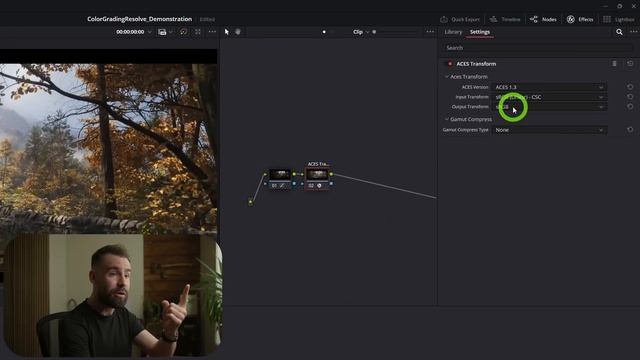The image size is (640, 360).
Task: Open the Gamut Compress Type dropdown
Action: (549, 130)
